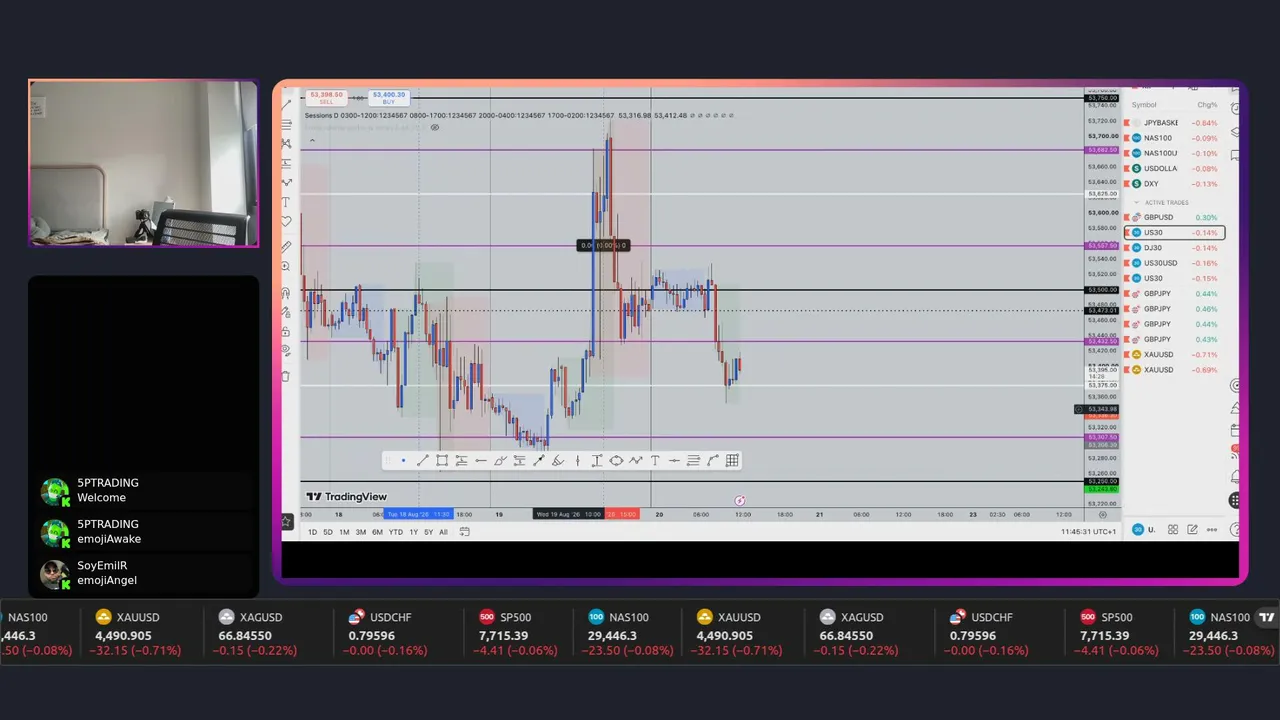
Task: Click the 53,500.00 black price label
Action: [1102, 290]
